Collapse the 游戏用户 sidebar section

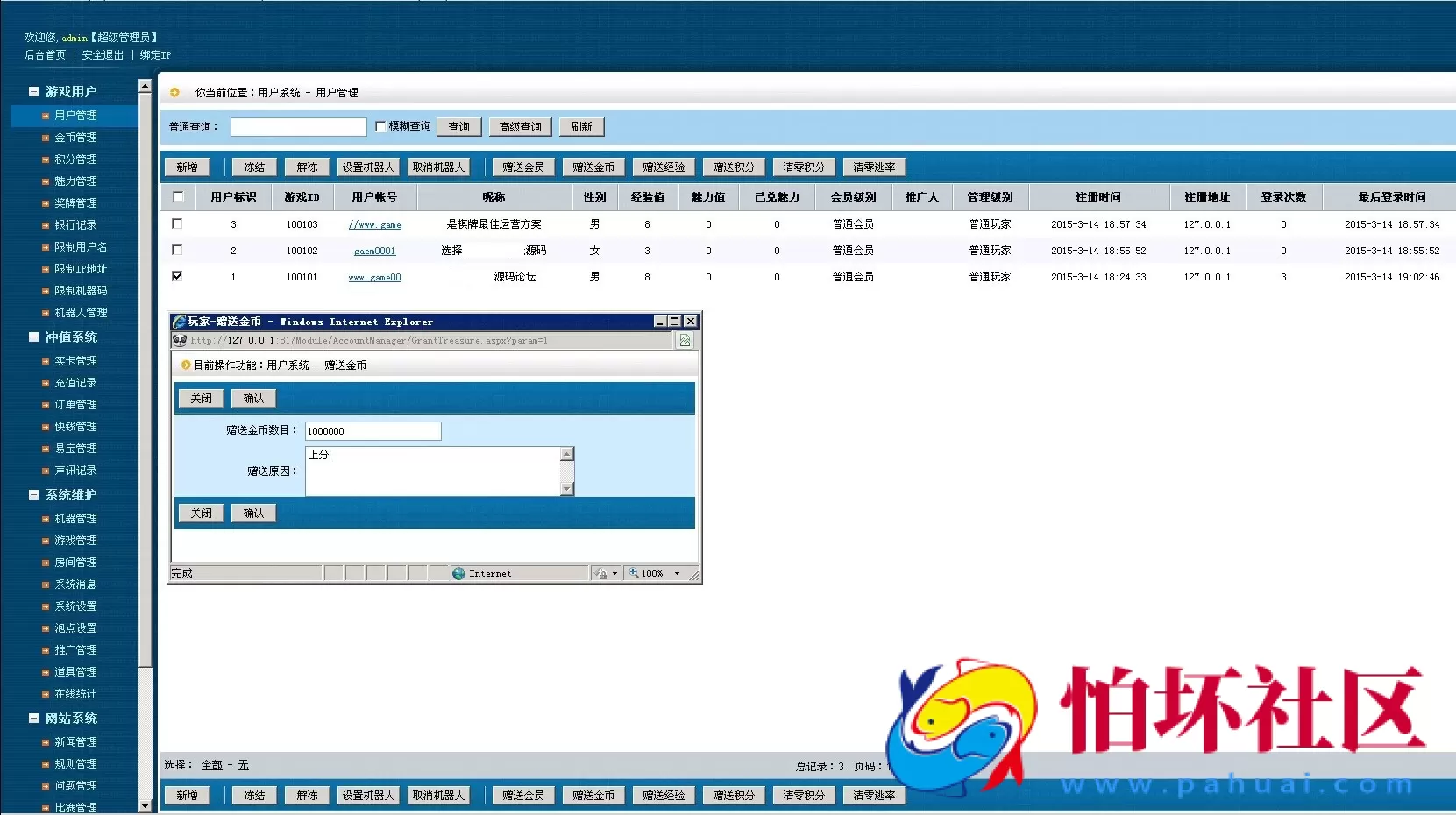[x=33, y=91]
